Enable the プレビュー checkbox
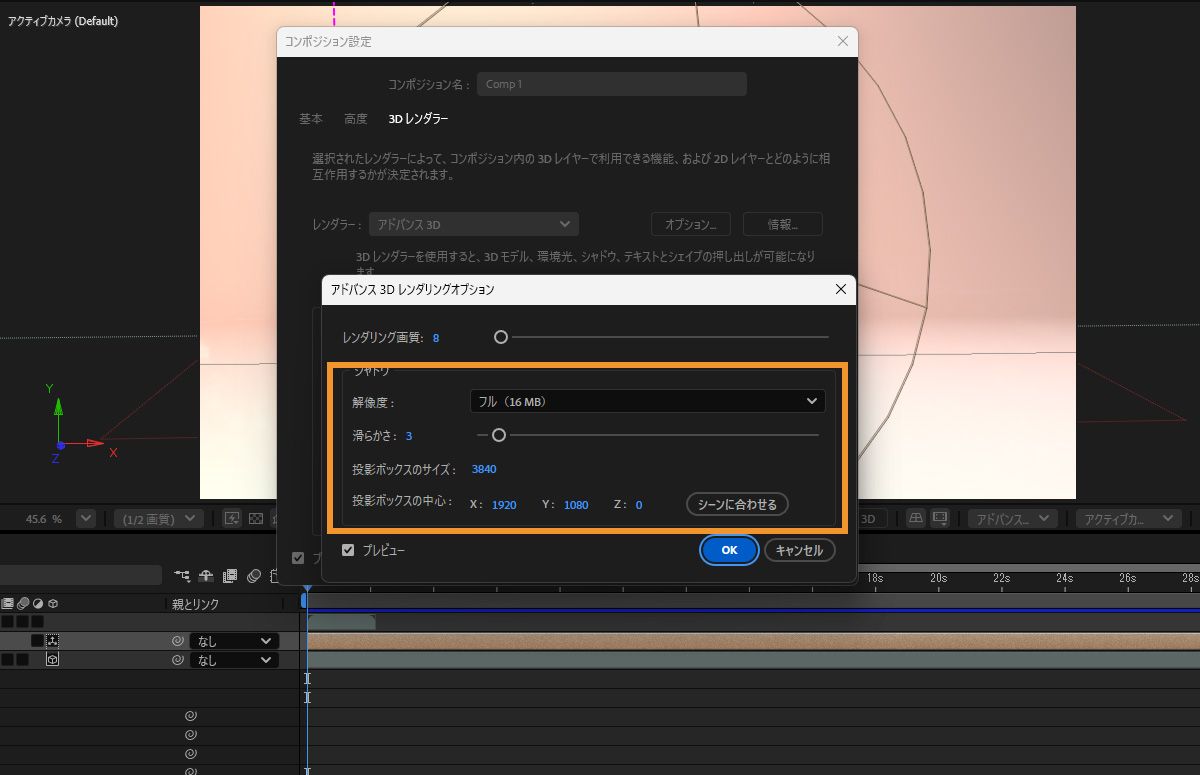The image size is (1200, 775). pos(349,550)
